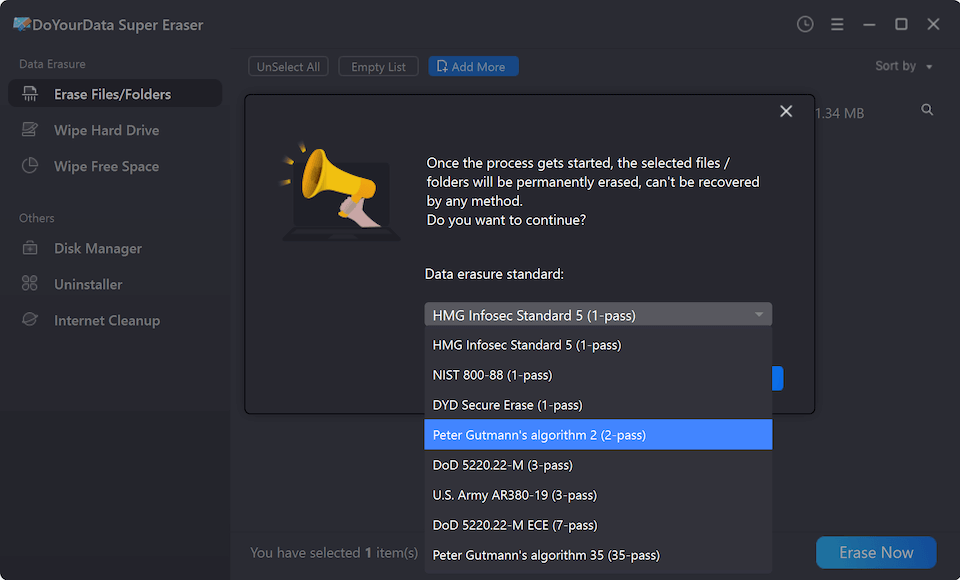Select DoD 5220.22-M (3-pass) option
The image size is (960, 580).
click(598, 465)
